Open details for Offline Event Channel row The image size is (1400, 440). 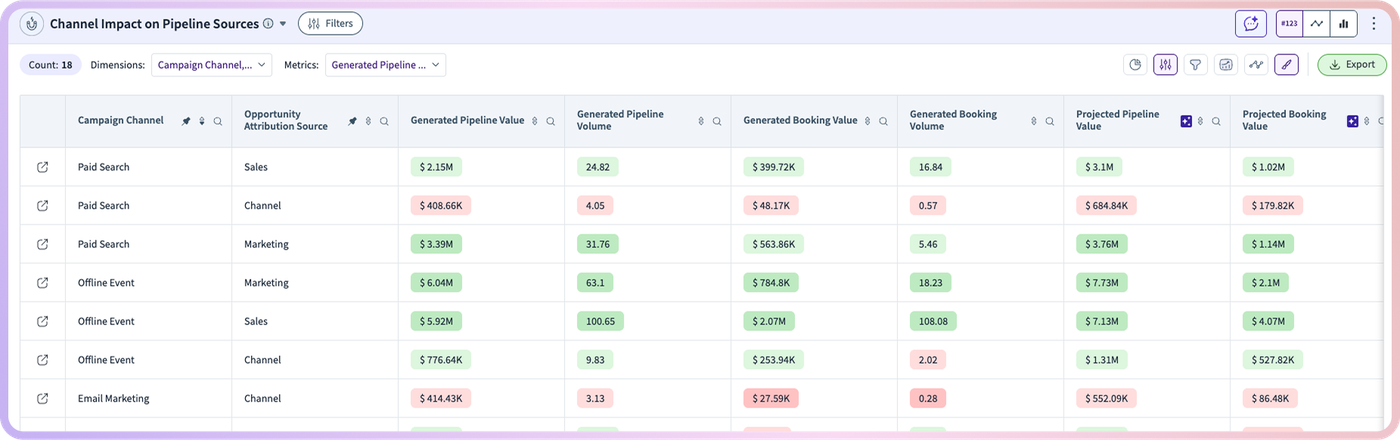tap(42, 360)
